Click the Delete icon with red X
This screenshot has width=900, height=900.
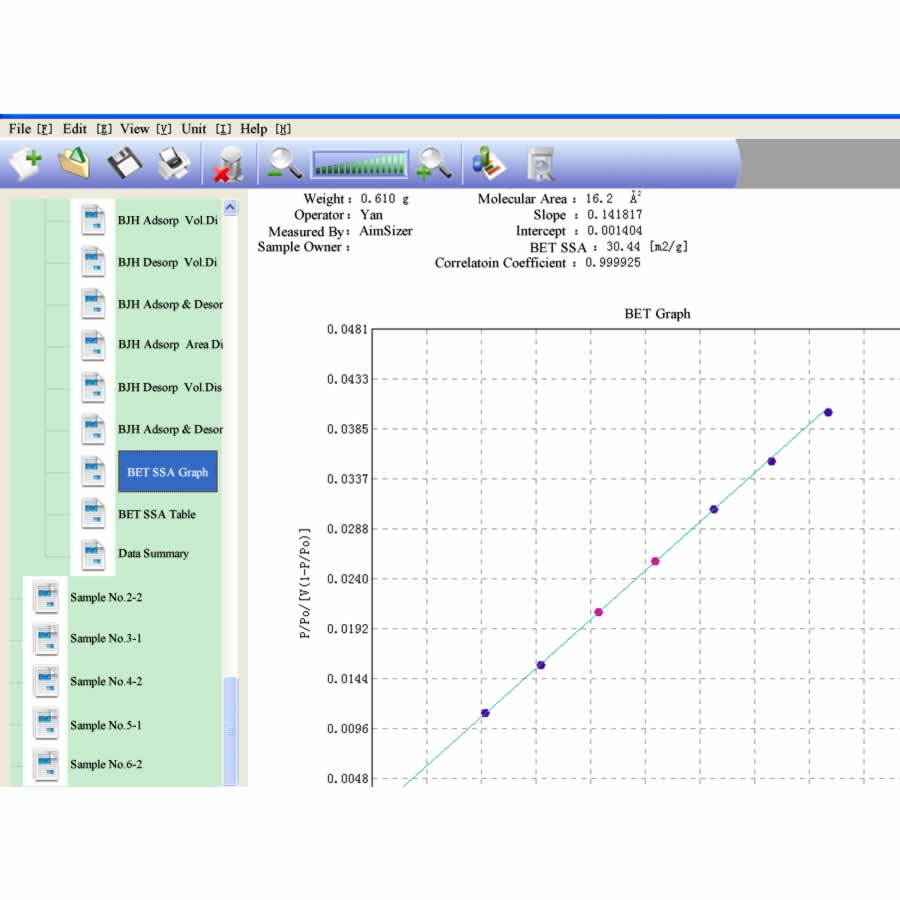point(228,164)
